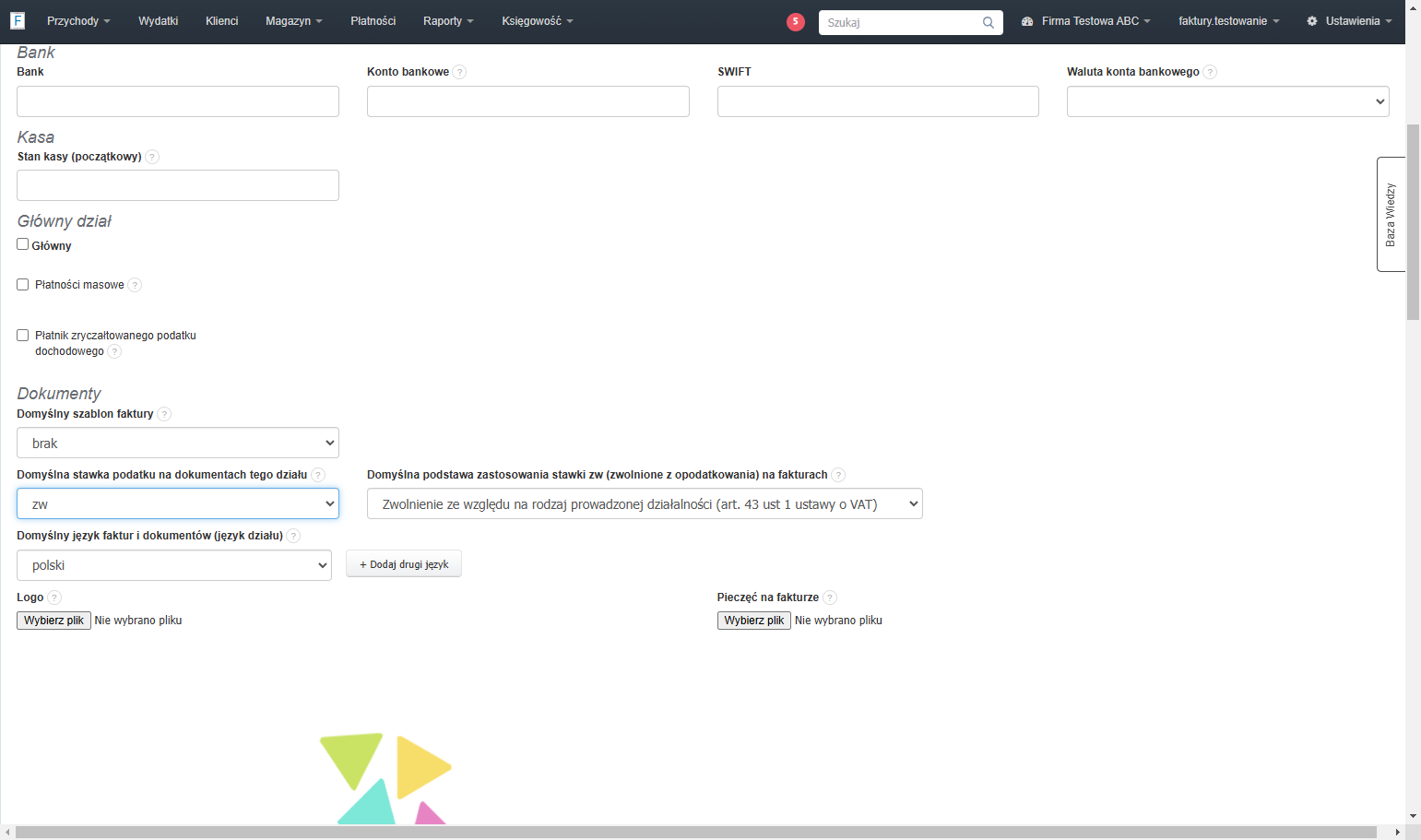Viewport: 1421px width, 840px height.
Task: Click the horizontal scrollbar at the bottom
Action: click(x=696, y=833)
